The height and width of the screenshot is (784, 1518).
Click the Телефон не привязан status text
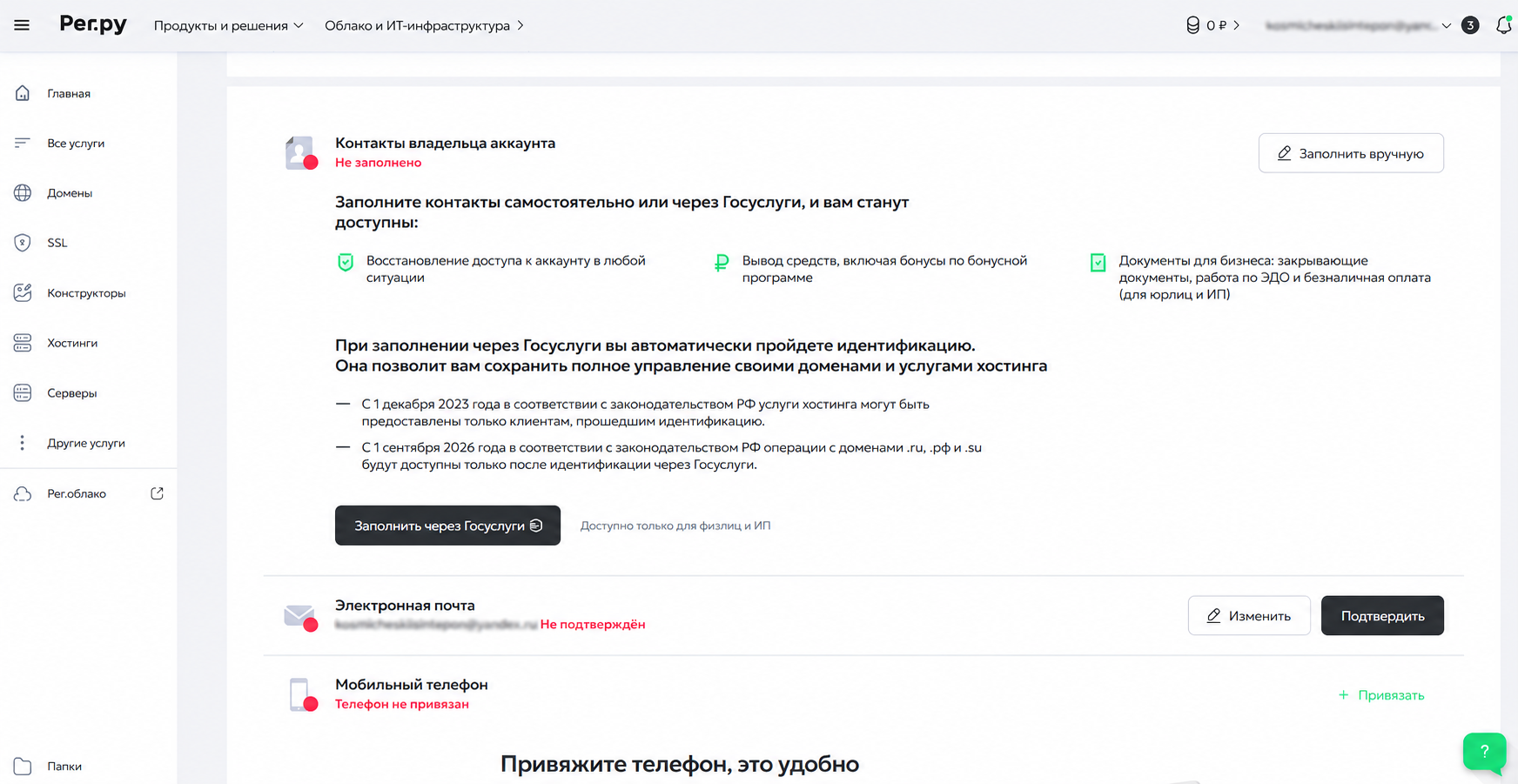click(402, 704)
